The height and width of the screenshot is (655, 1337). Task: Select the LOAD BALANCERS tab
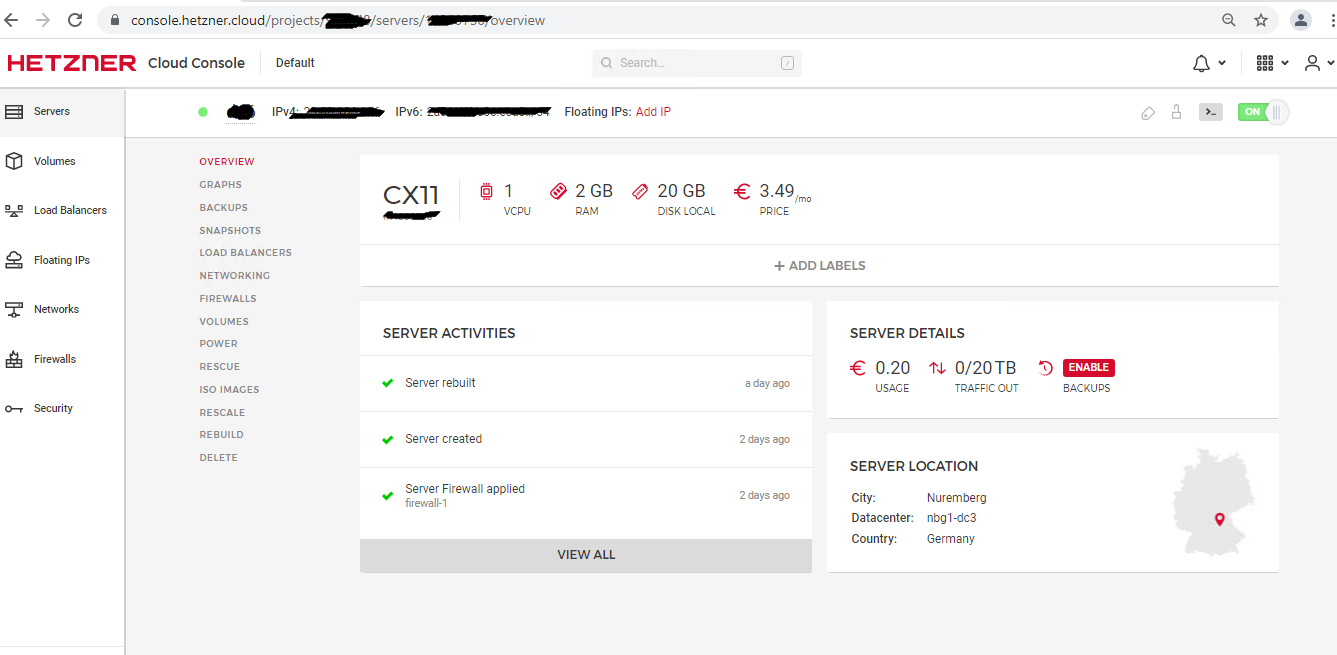246,253
